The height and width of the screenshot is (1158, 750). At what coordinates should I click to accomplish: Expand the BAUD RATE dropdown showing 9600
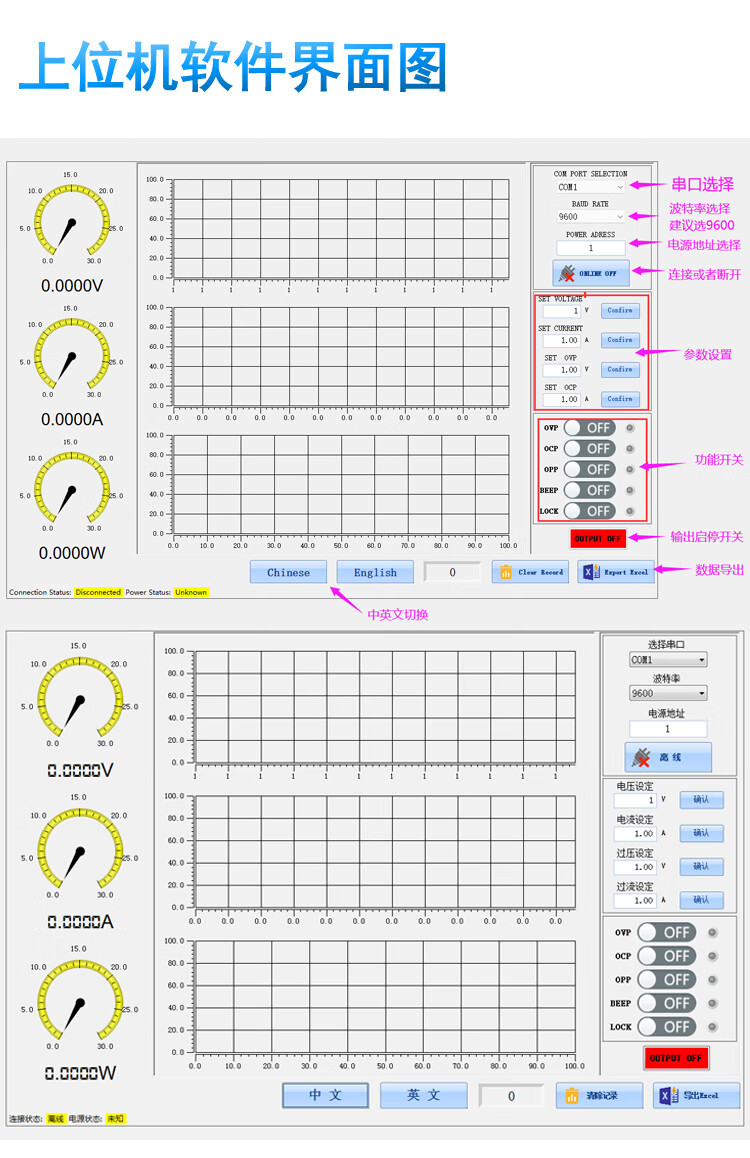click(x=591, y=216)
